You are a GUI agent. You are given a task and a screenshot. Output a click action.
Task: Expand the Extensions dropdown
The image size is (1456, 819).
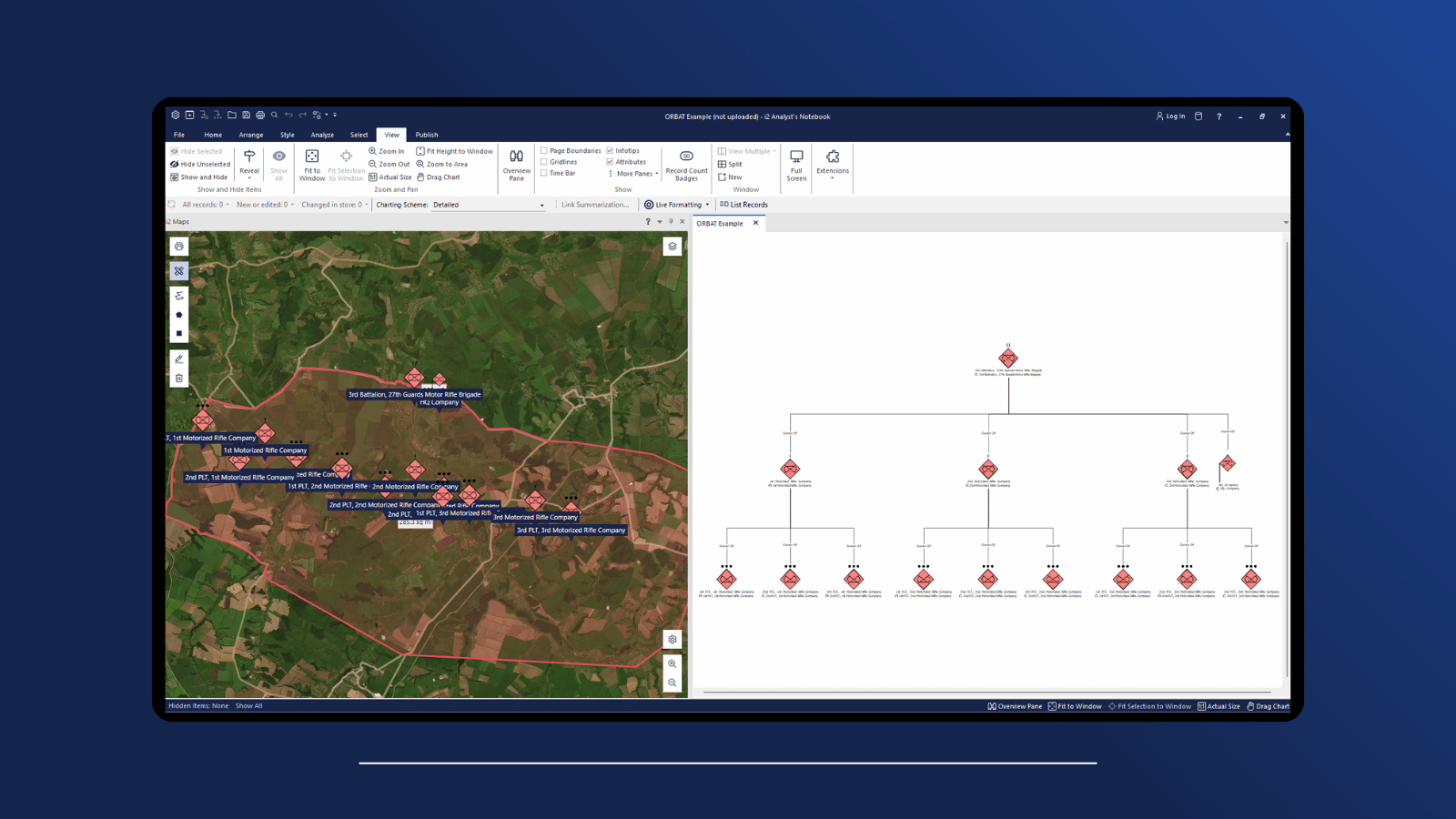[833, 165]
